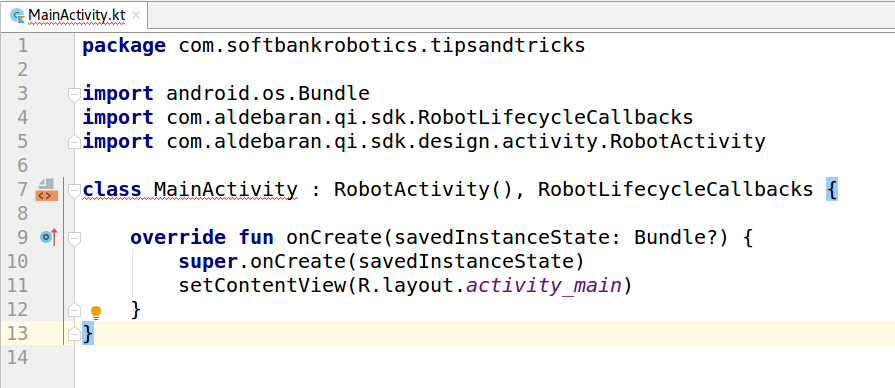895x388 pixels.
Task: Click the underlined 'MainActivity' class name
Action: coord(226,189)
